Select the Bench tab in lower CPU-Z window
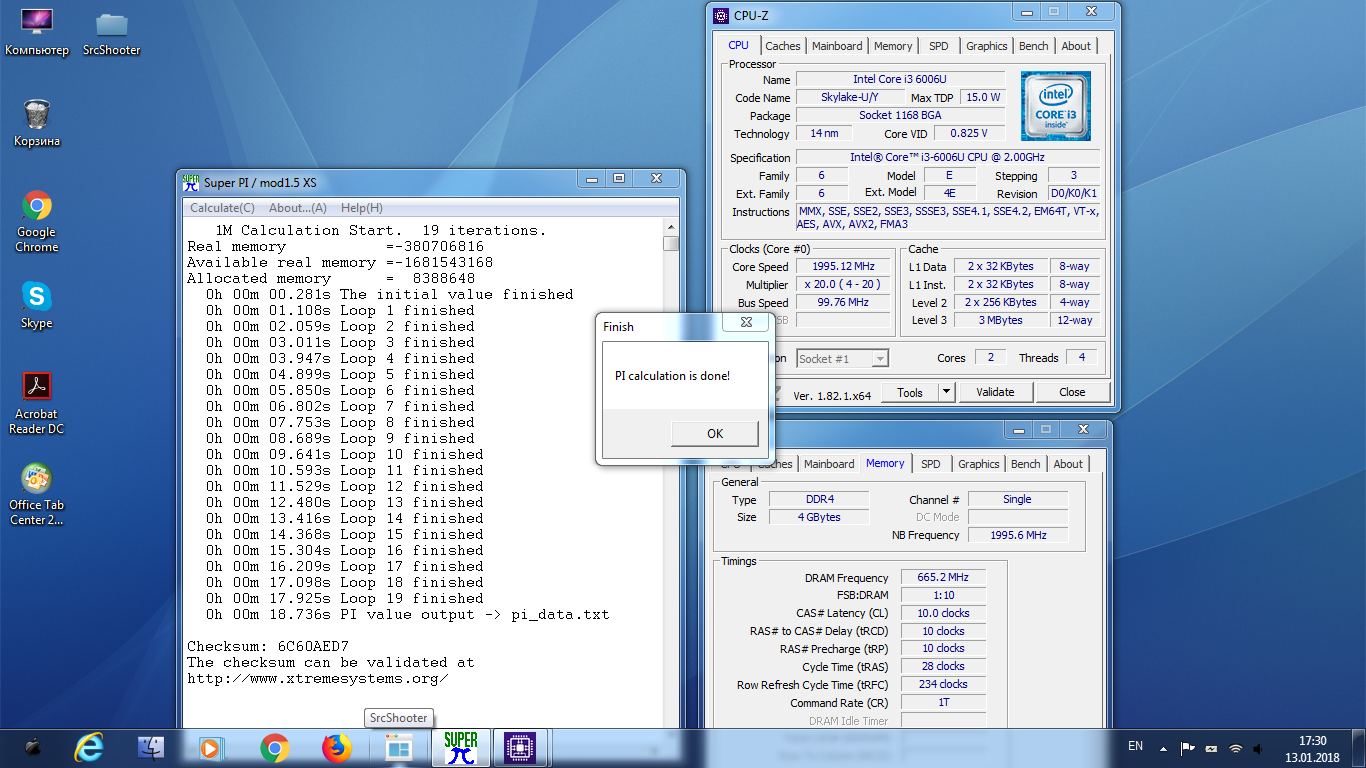 click(1025, 464)
